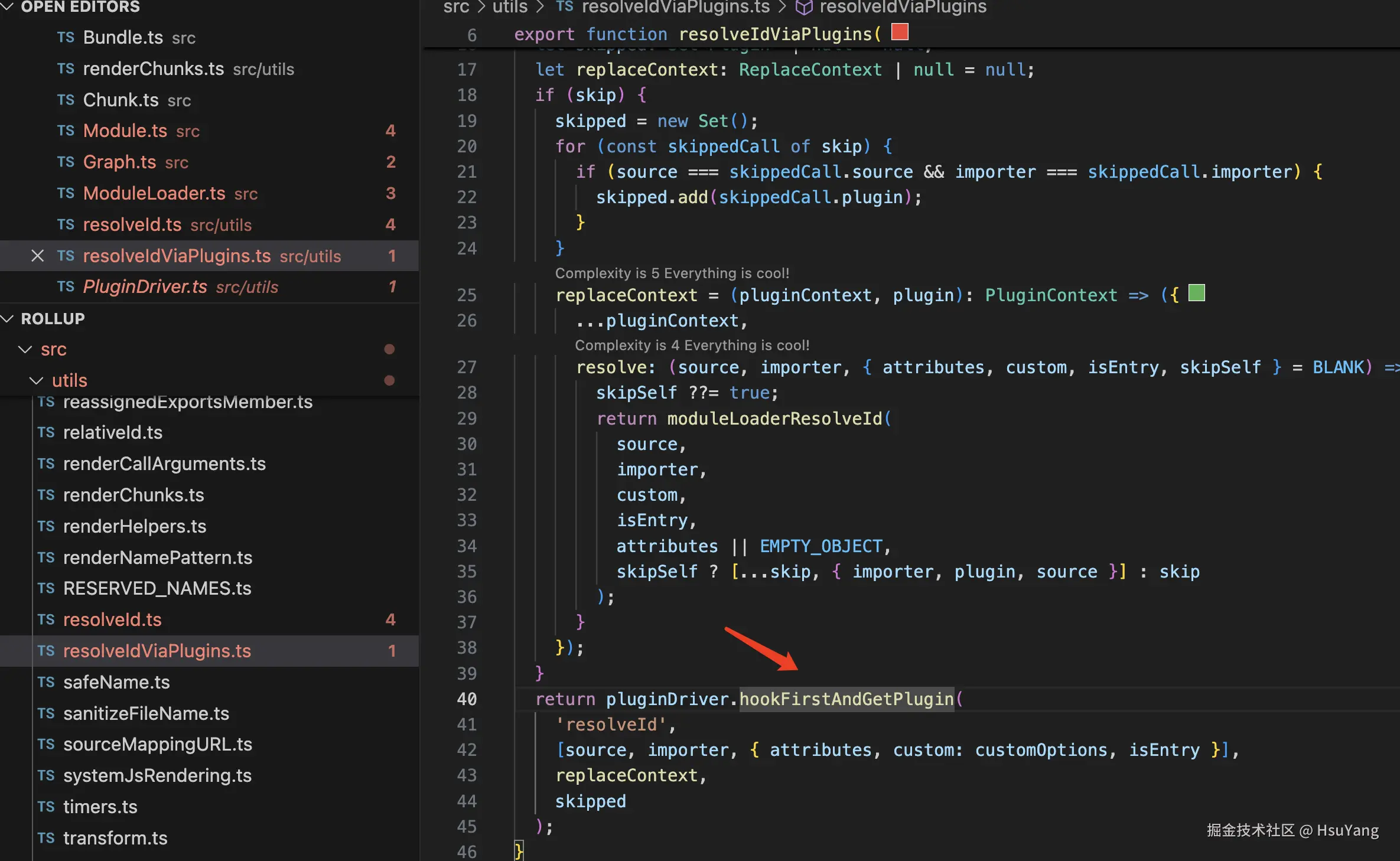This screenshot has height=861, width=1400.
Task: Click the symbol cube icon in breadcrumb
Action: 803,7
